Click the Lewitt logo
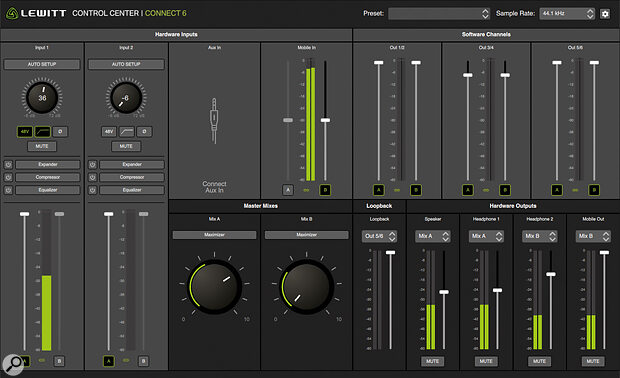Viewport: 620px width, 378px height. 36,13
